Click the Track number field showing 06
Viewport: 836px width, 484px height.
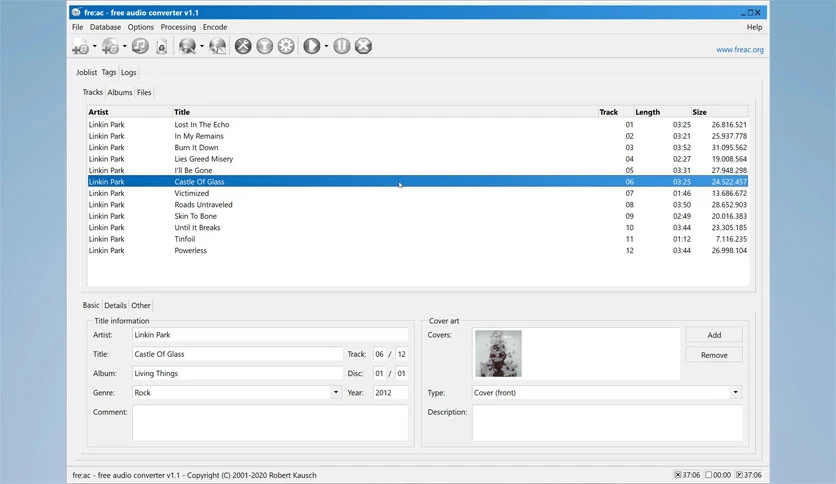(380, 354)
